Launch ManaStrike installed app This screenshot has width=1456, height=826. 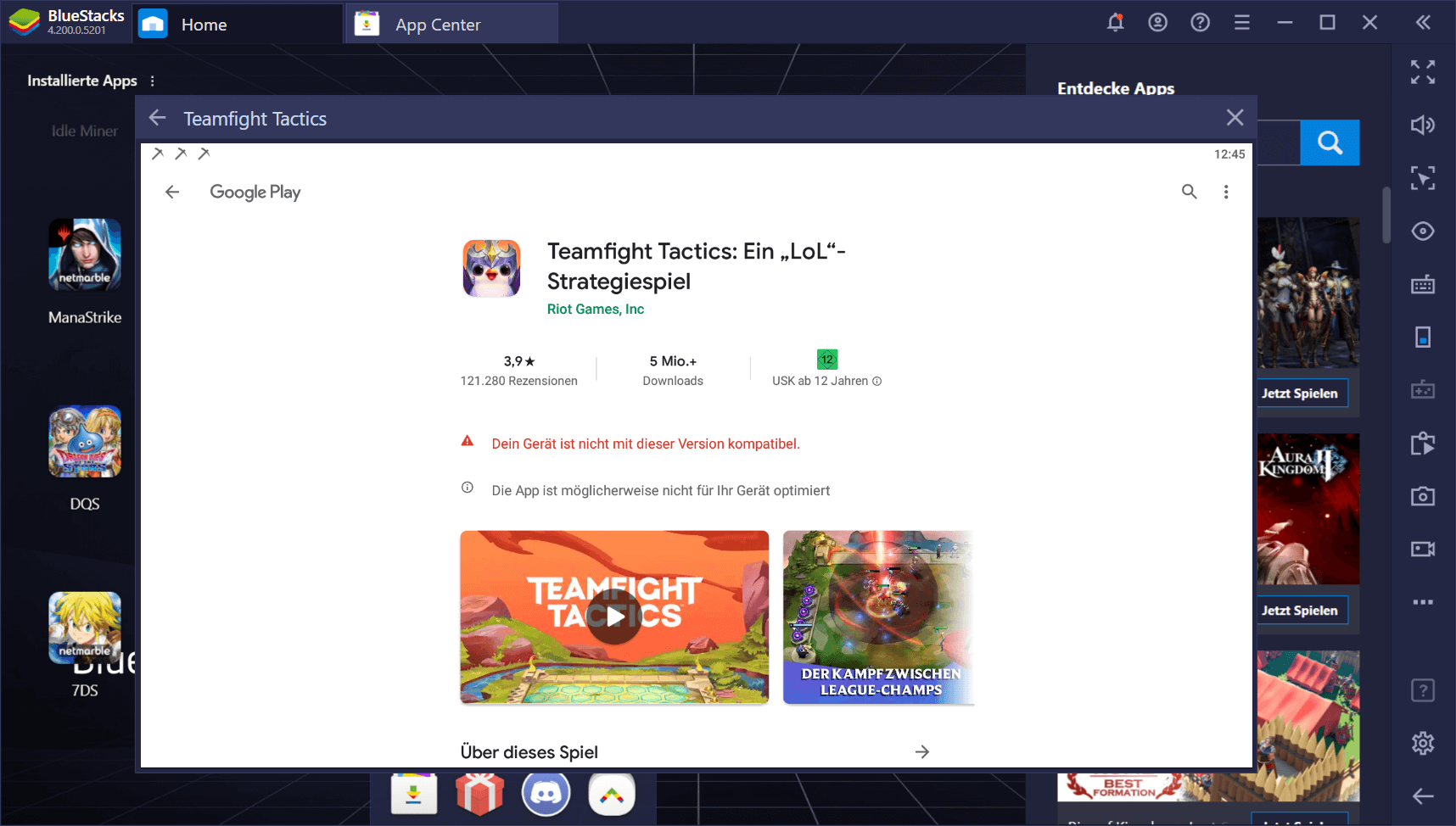point(85,254)
